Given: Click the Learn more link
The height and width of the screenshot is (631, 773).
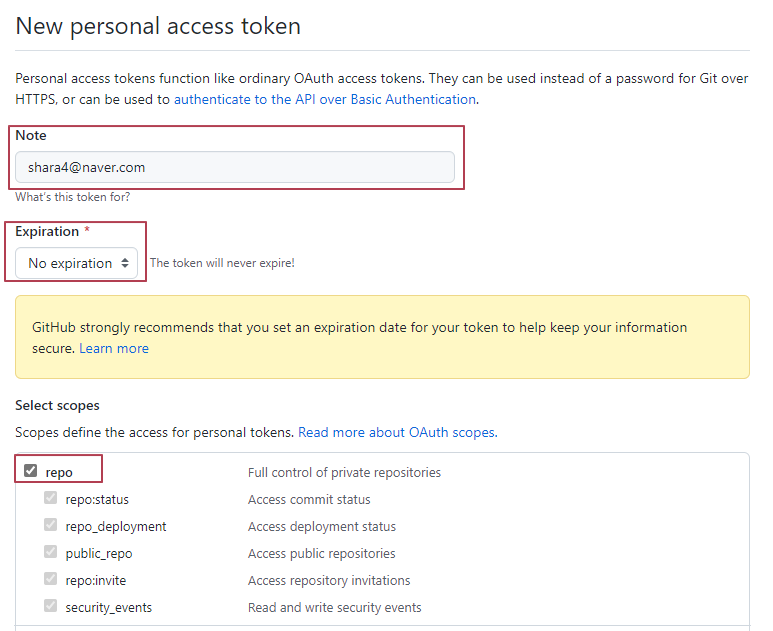Looking at the screenshot, I should (114, 348).
